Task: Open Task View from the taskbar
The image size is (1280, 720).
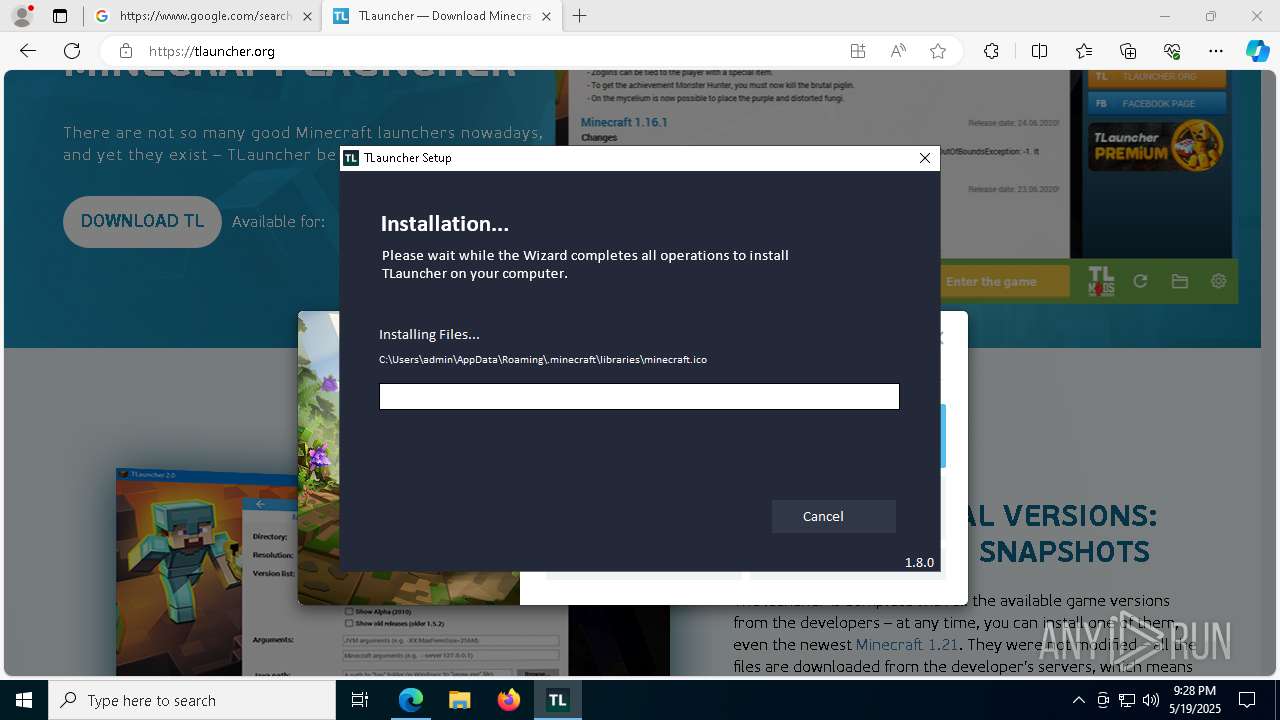Action: [361, 700]
